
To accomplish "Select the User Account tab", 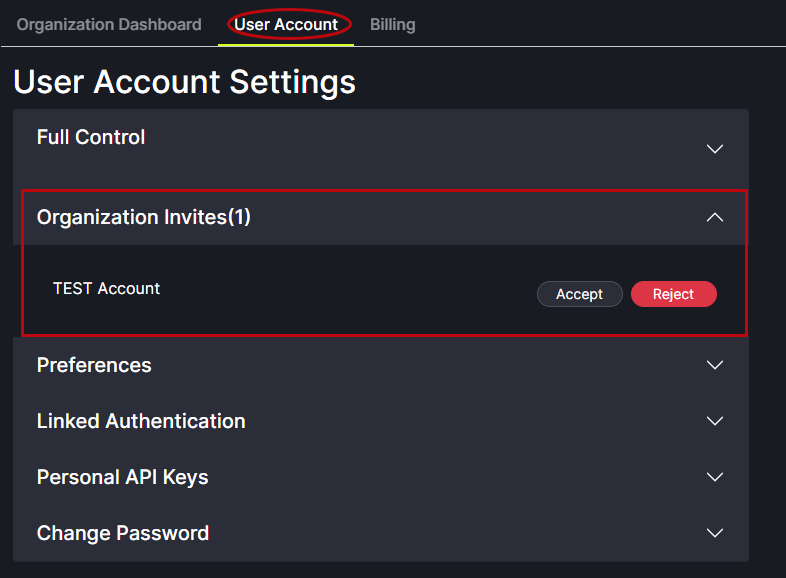I will coord(286,24).
